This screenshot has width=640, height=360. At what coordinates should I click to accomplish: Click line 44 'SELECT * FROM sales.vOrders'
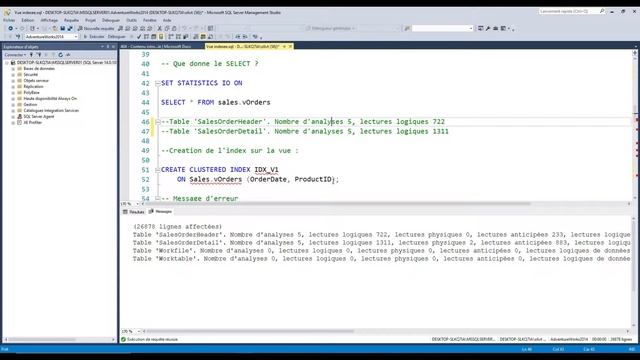click(216, 102)
